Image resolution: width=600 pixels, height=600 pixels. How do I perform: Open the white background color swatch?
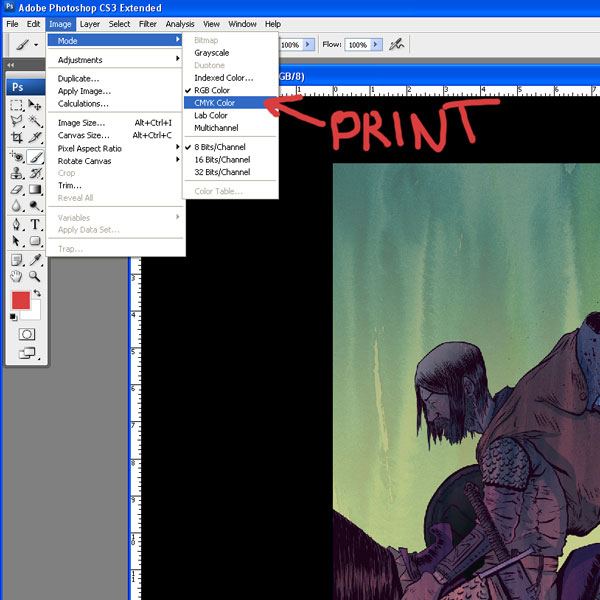coord(34,313)
